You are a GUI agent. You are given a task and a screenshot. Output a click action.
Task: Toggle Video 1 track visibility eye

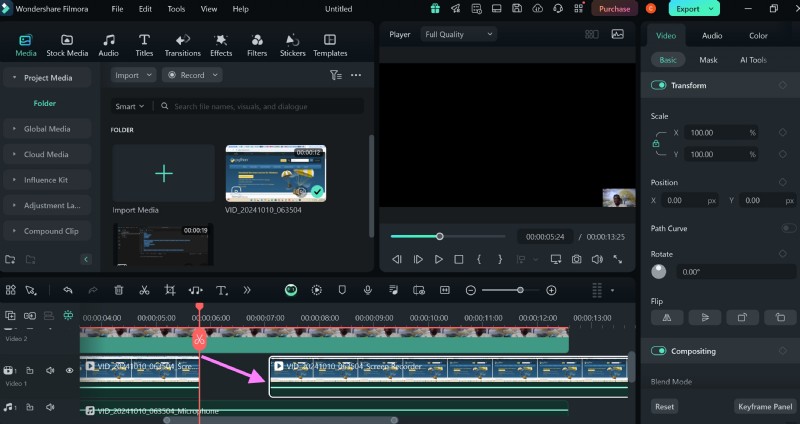pos(69,370)
